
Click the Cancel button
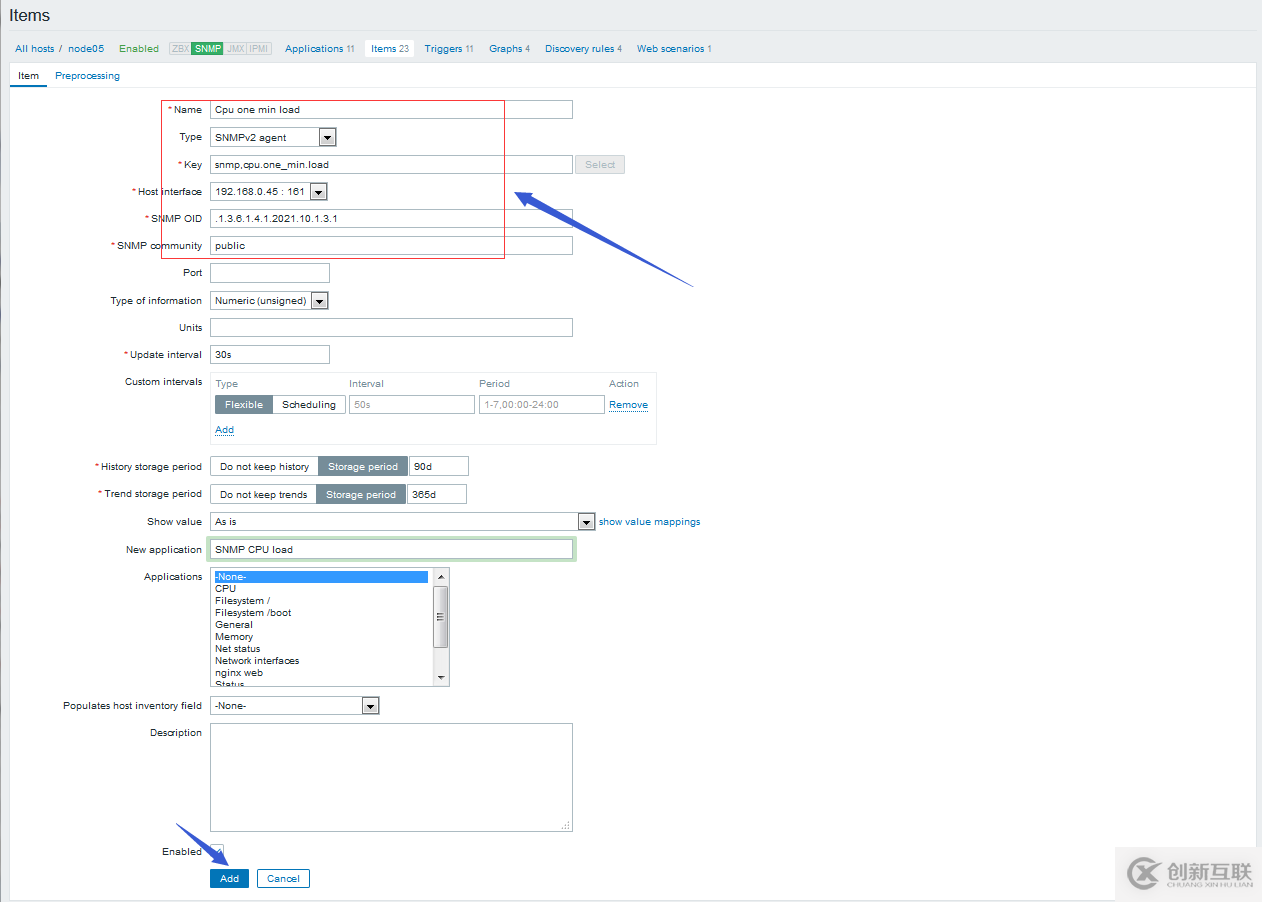pos(283,878)
